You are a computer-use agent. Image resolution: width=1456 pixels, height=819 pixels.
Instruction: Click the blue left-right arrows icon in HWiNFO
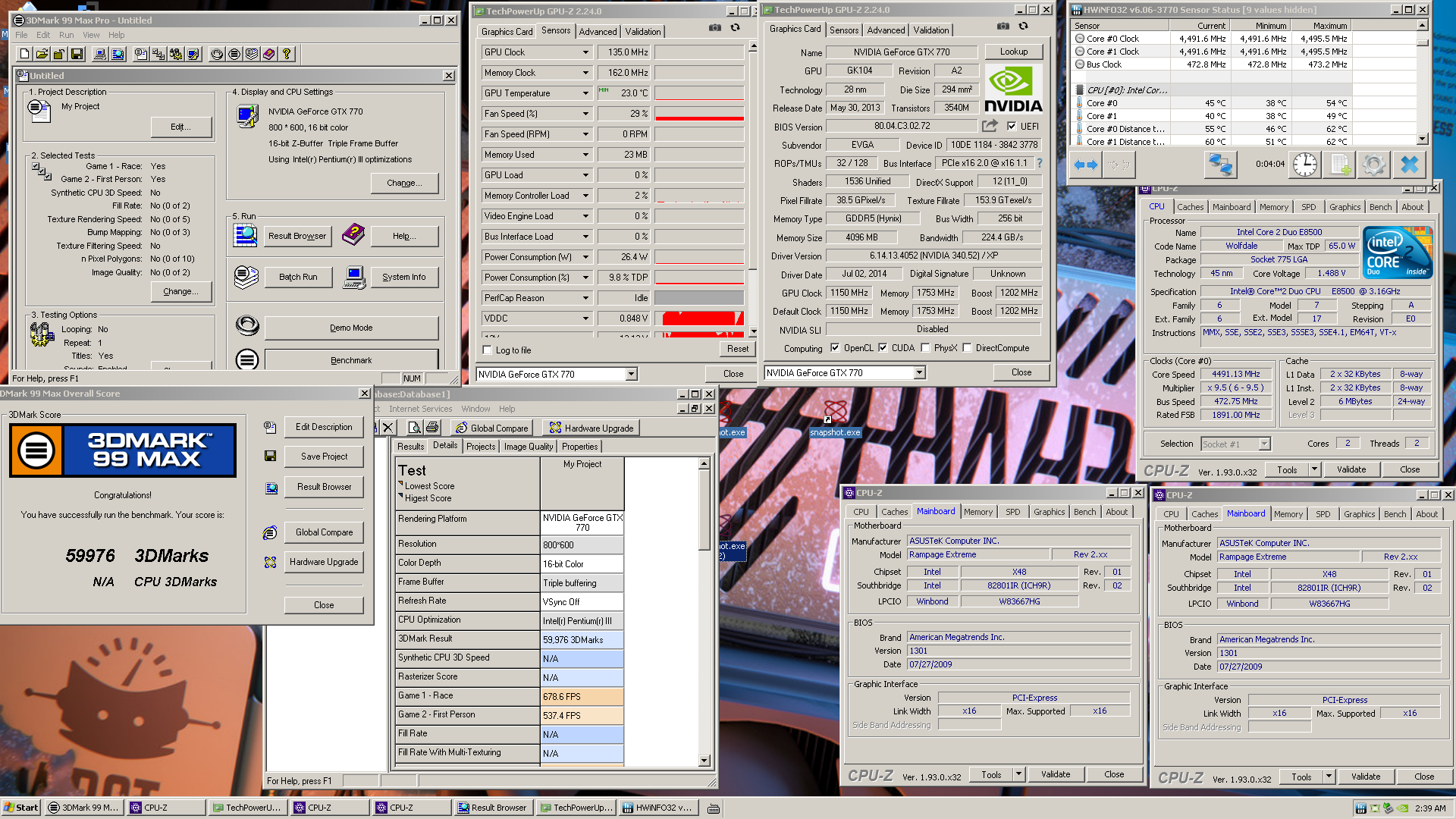point(1086,165)
